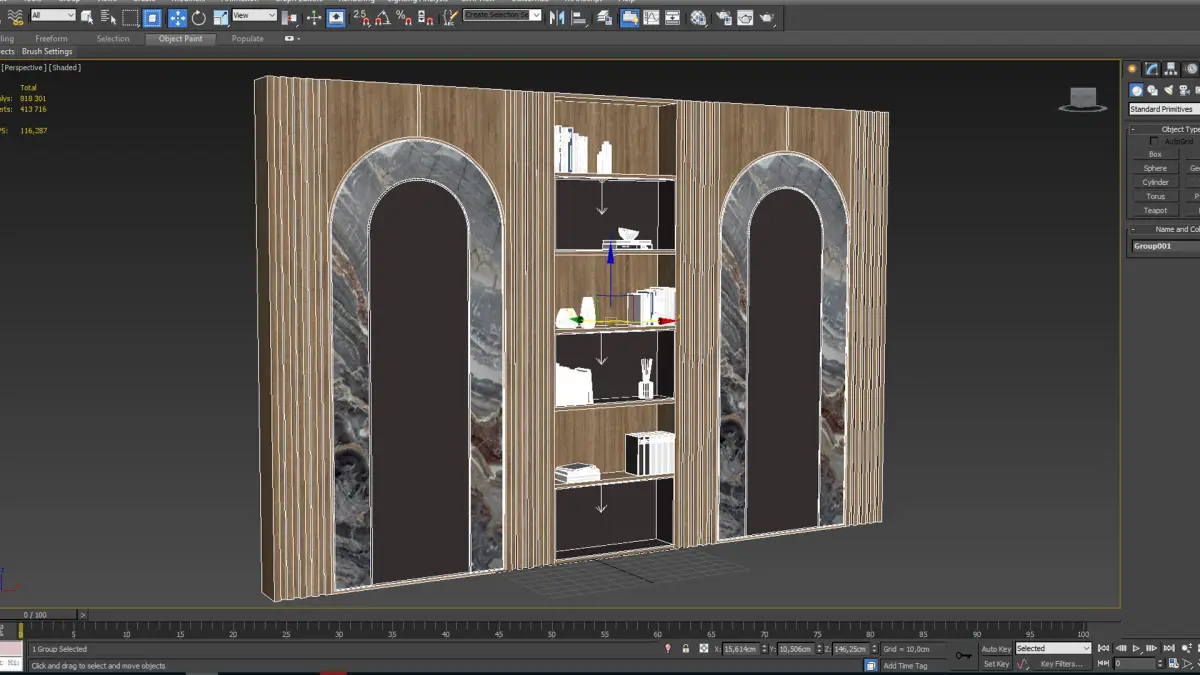Click the Set Key button

996,664
